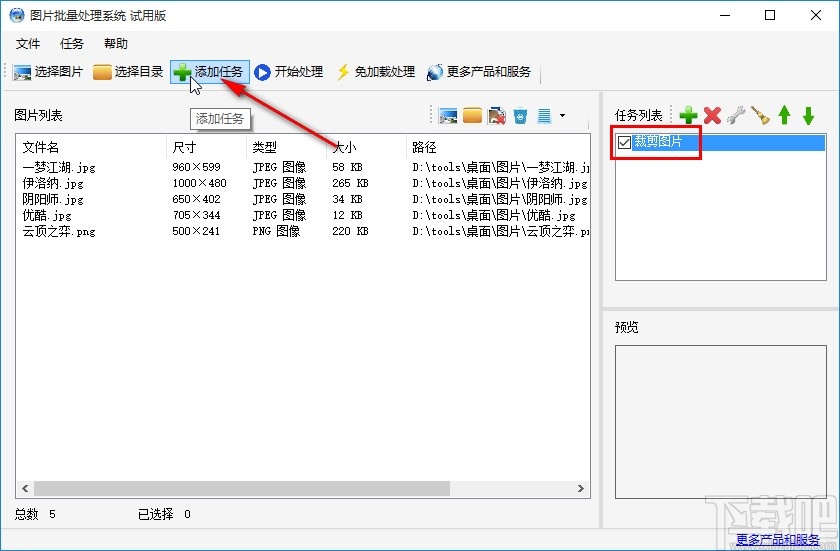This screenshot has height=551, width=840.
Task: Click the red X delete-task icon
Action: 712,115
